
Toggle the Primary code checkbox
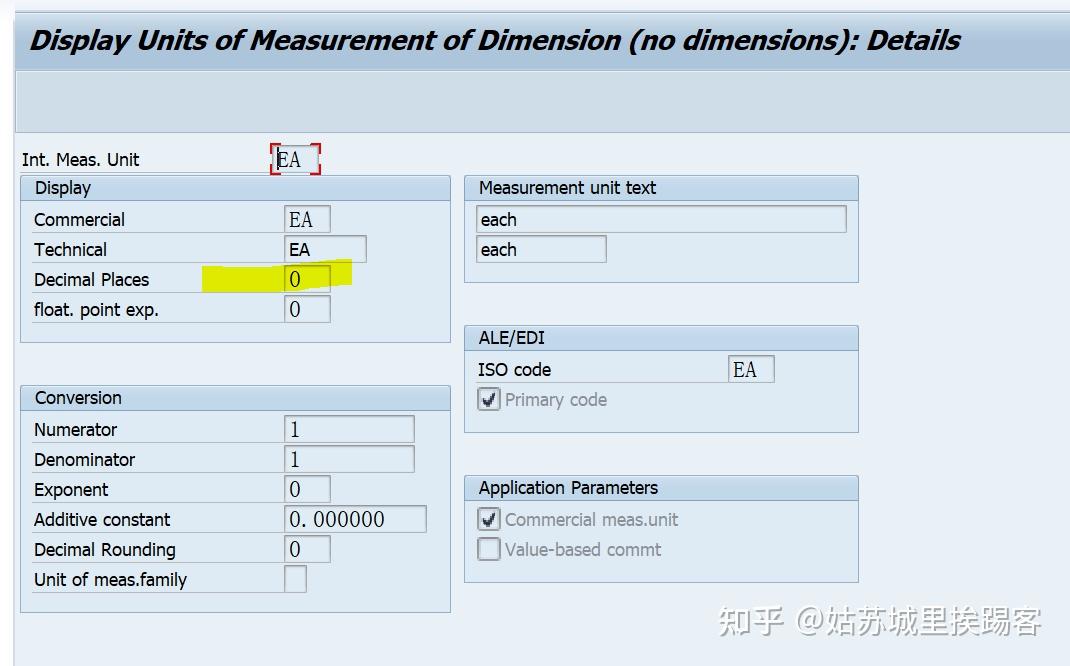tap(488, 398)
